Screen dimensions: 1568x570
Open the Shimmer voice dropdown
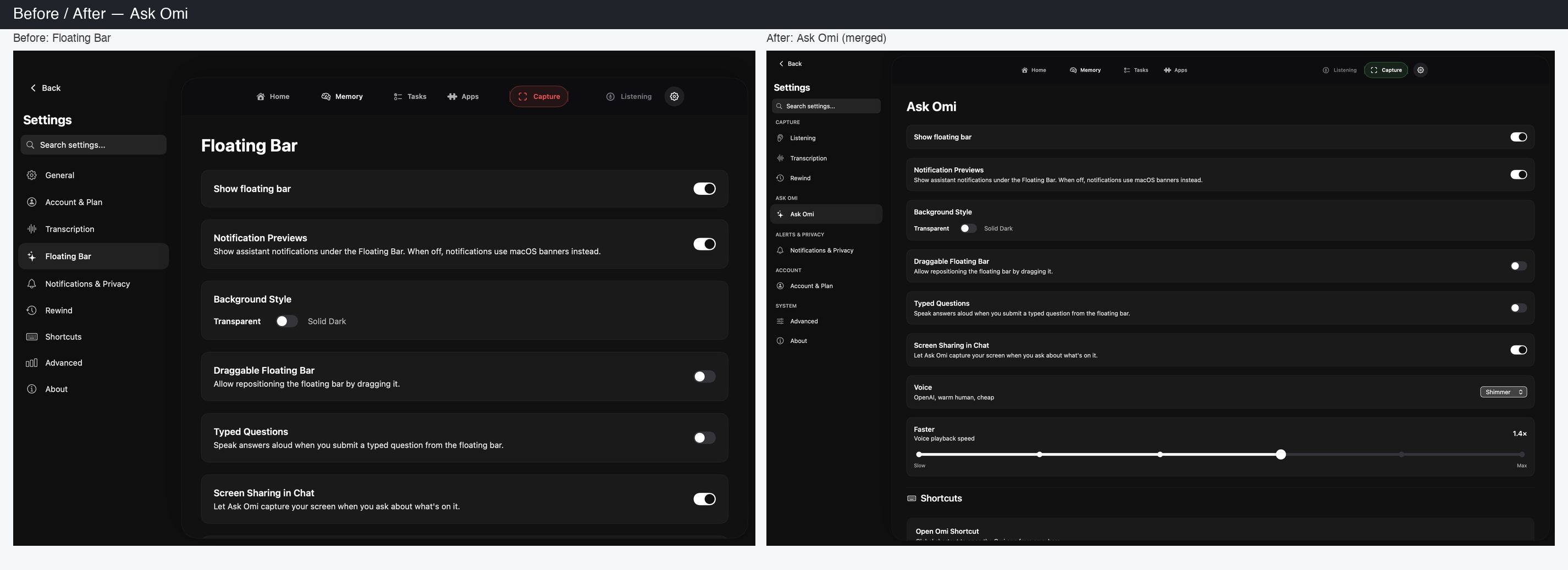(x=1503, y=392)
